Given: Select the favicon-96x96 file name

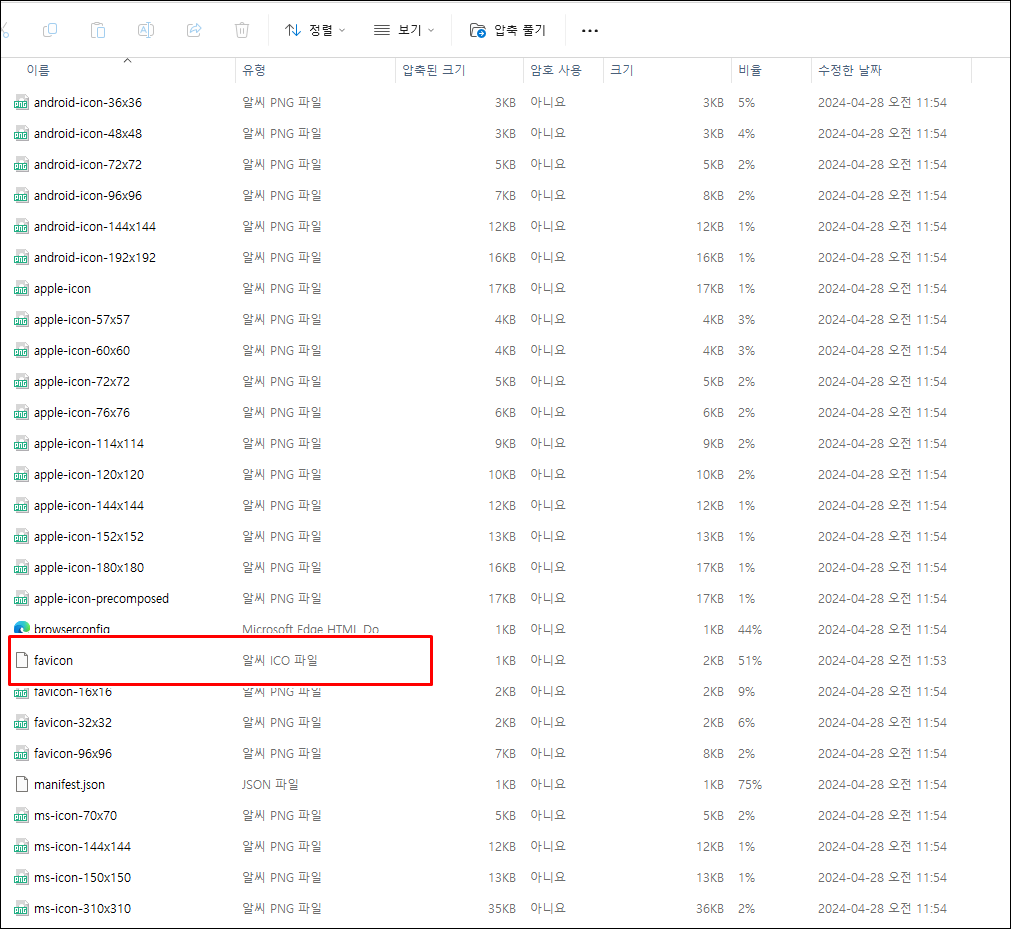Looking at the screenshot, I should click(x=73, y=754).
